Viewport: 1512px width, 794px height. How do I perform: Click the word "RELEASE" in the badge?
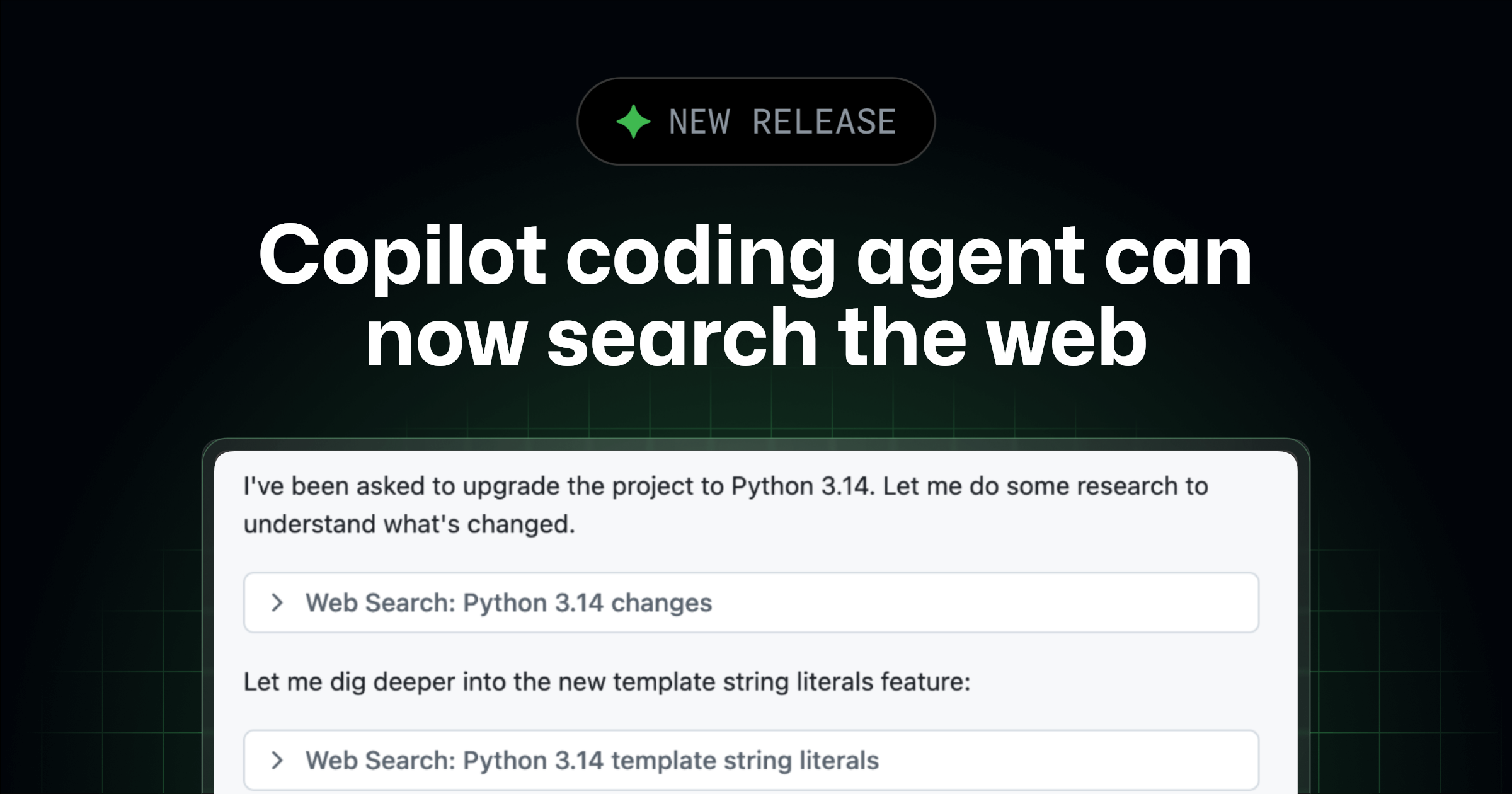824,122
